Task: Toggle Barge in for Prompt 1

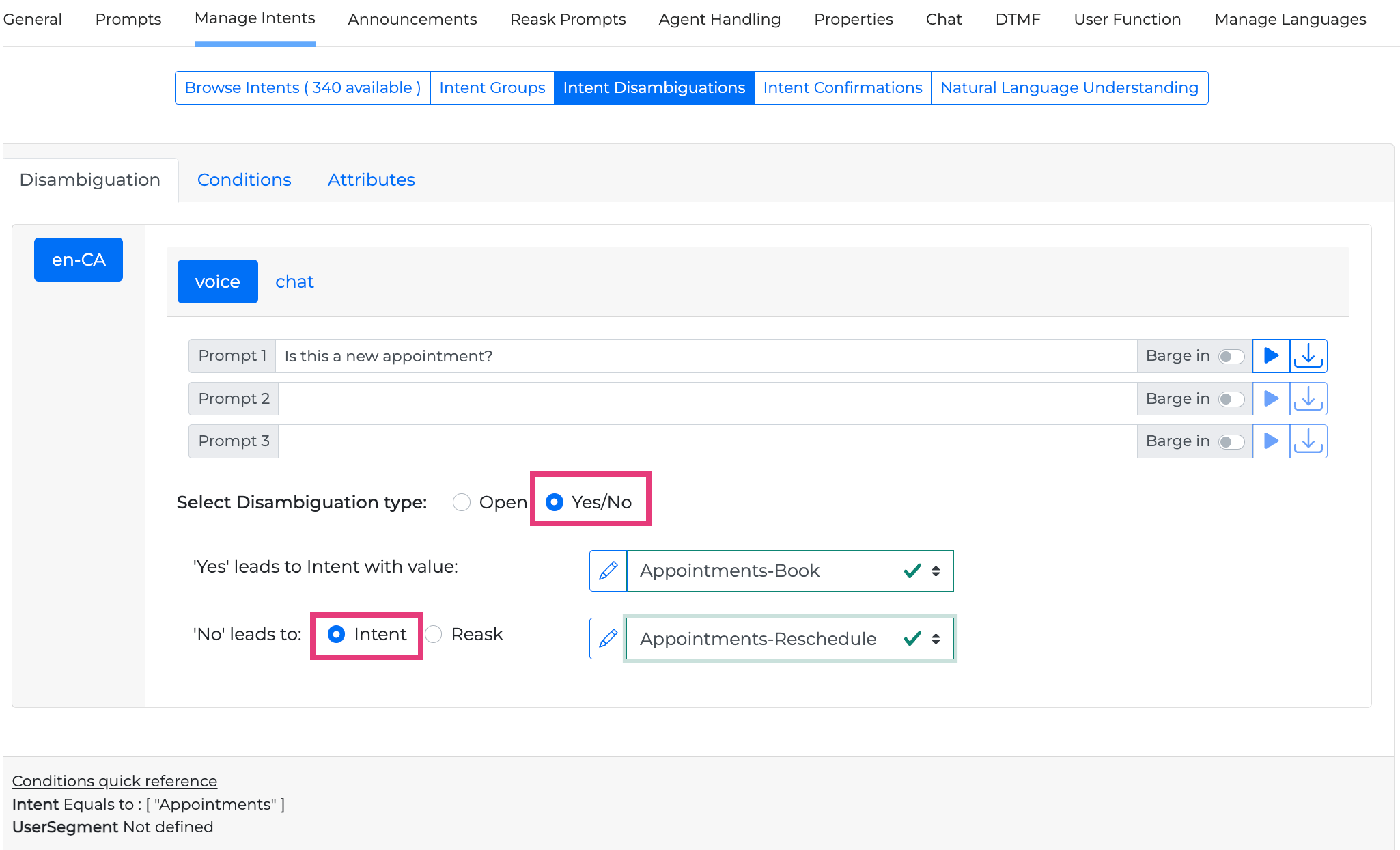Action: pyautogui.click(x=1231, y=357)
